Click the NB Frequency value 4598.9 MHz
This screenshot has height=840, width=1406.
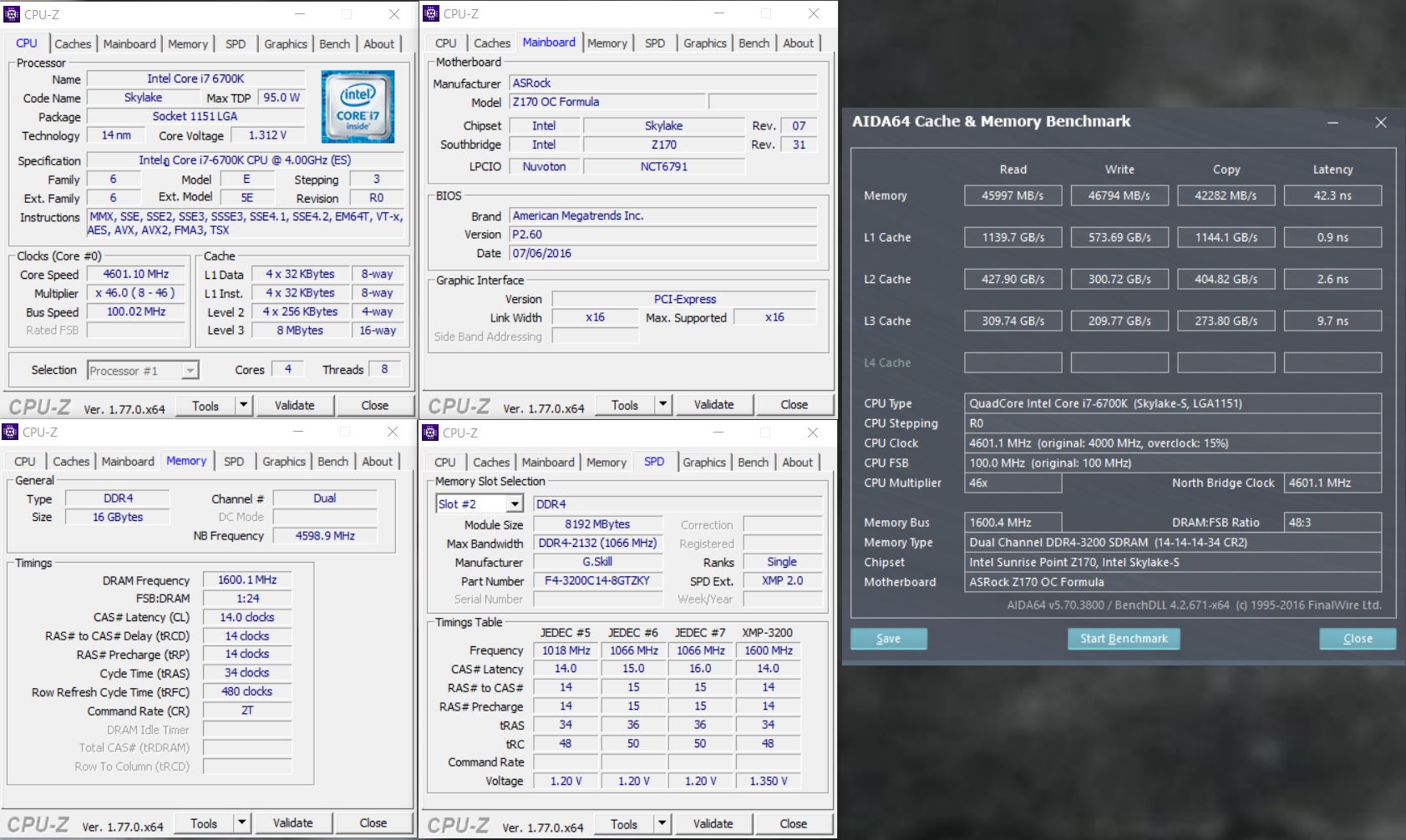pyautogui.click(x=325, y=535)
